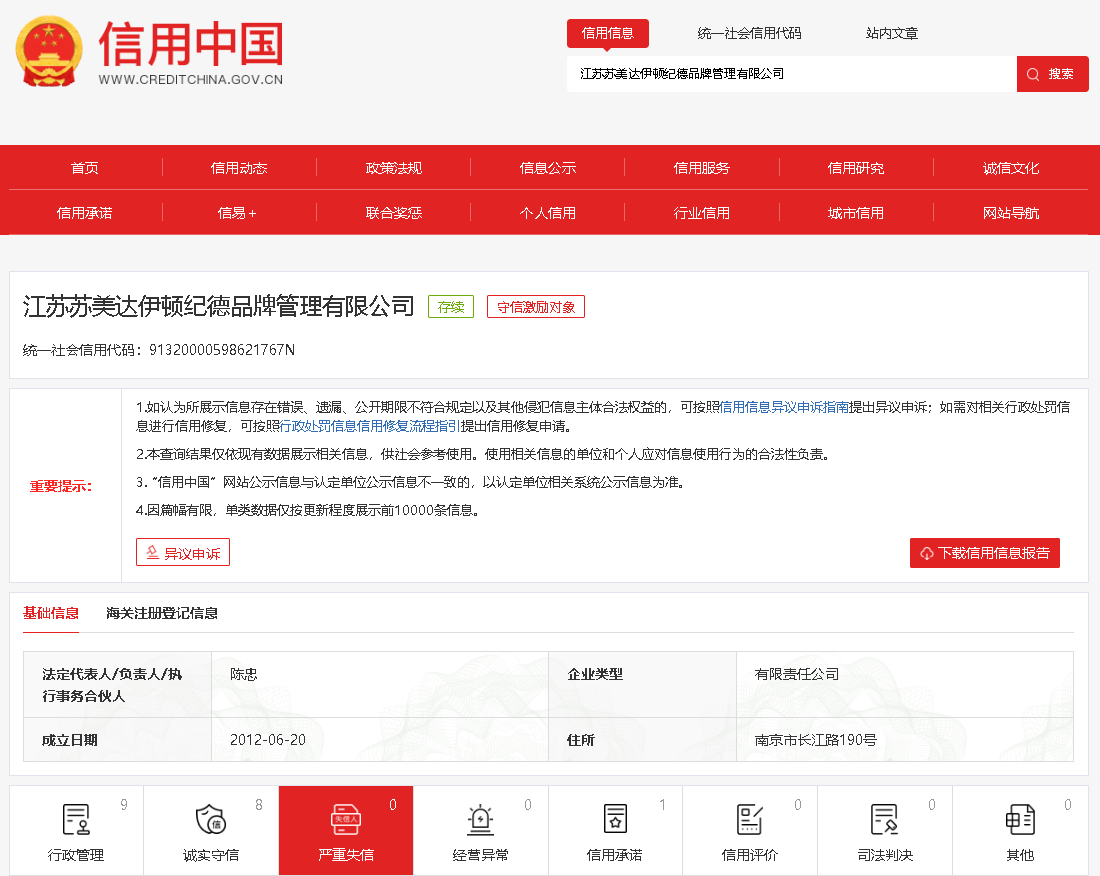1100x876 pixels.
Task: Open the 行业信用 navigation item
Action: pyautogui.click(x=702, y=213)
